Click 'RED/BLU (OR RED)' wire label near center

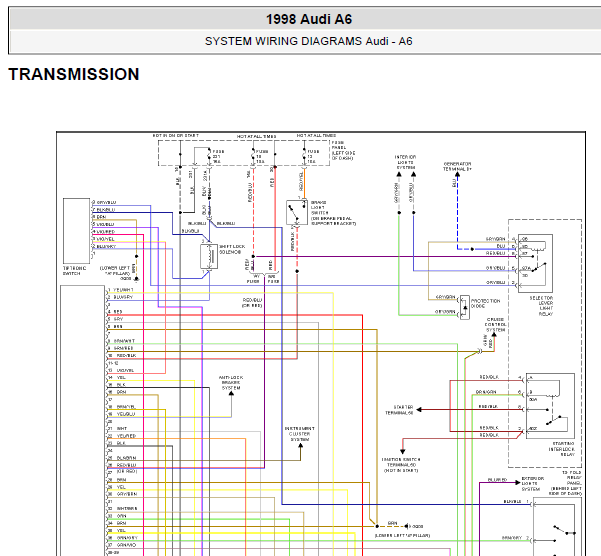[x=252, y=303]
